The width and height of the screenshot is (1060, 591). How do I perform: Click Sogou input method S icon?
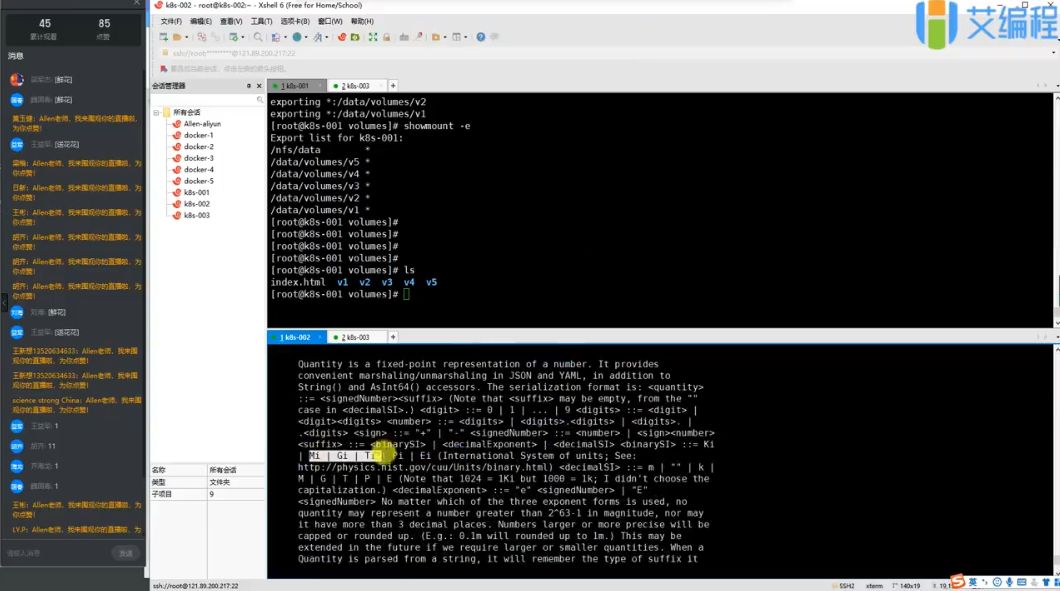958,581
